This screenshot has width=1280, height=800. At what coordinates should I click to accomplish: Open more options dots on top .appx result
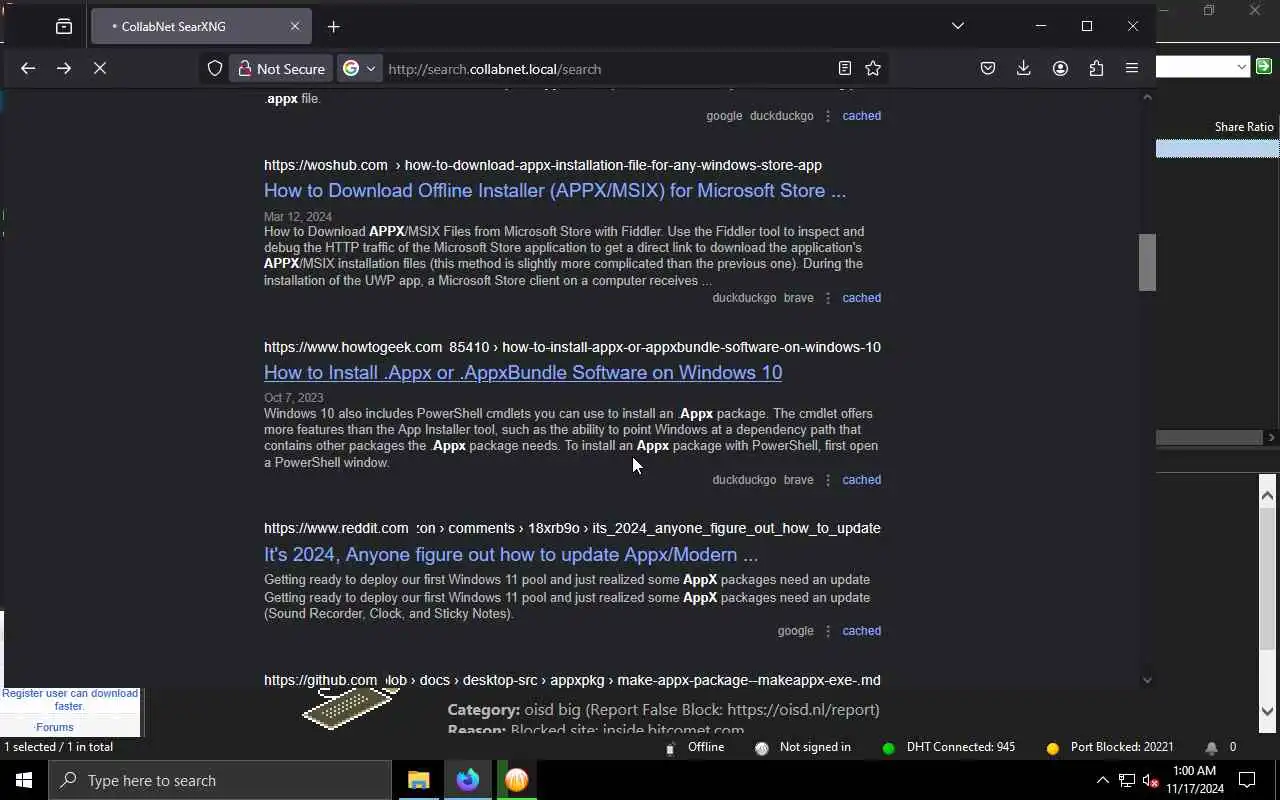click(828, 116)
